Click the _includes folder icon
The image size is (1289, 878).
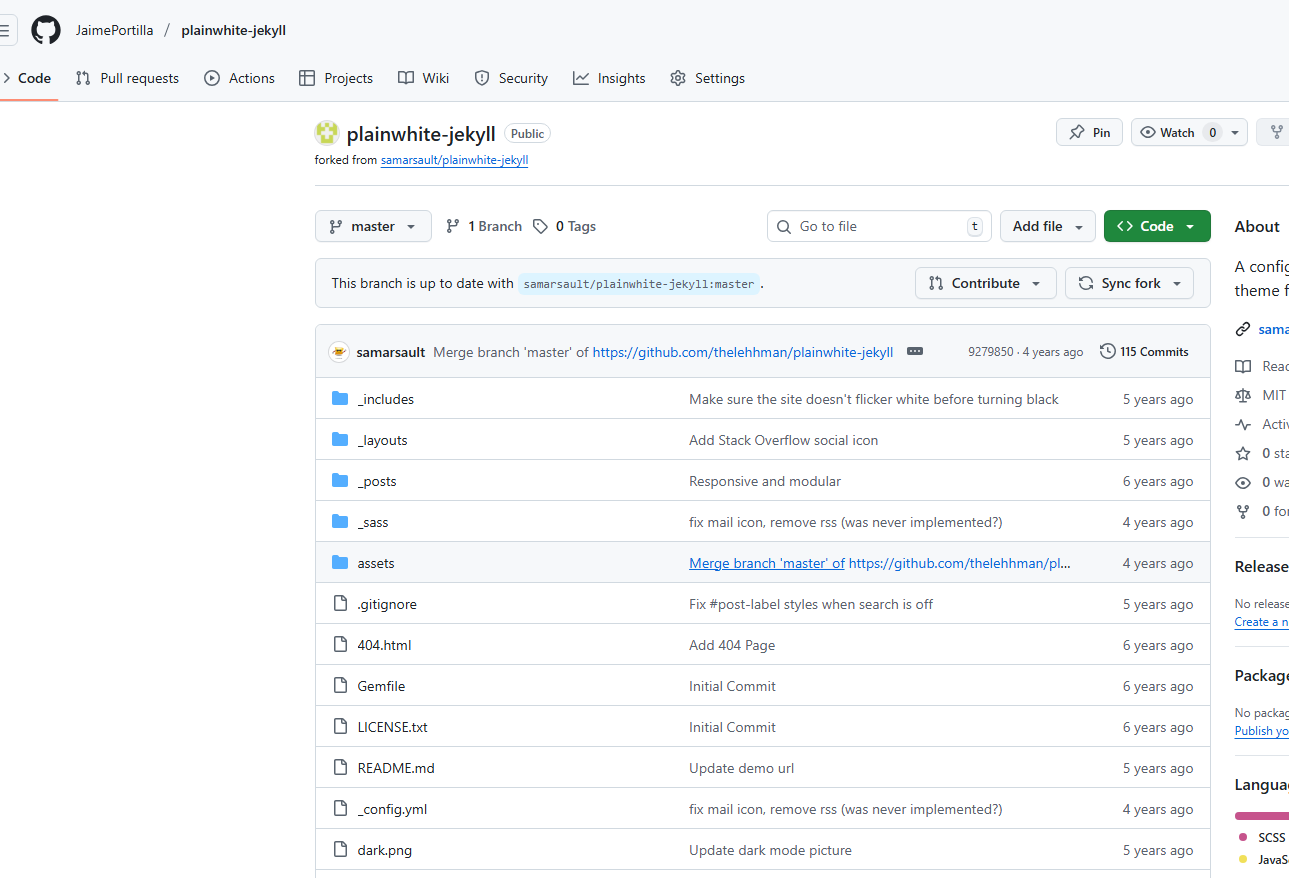[x=340, y=399]
